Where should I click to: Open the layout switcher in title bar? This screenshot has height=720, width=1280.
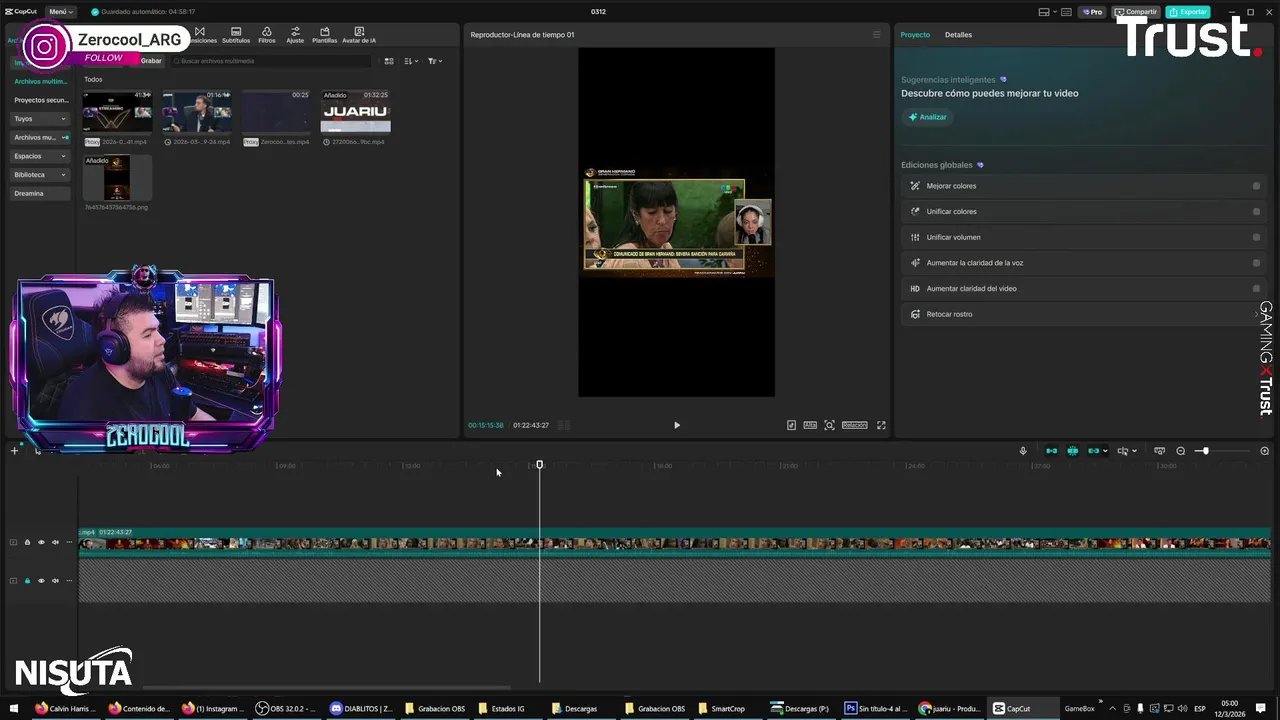[x=1049, y=12]
